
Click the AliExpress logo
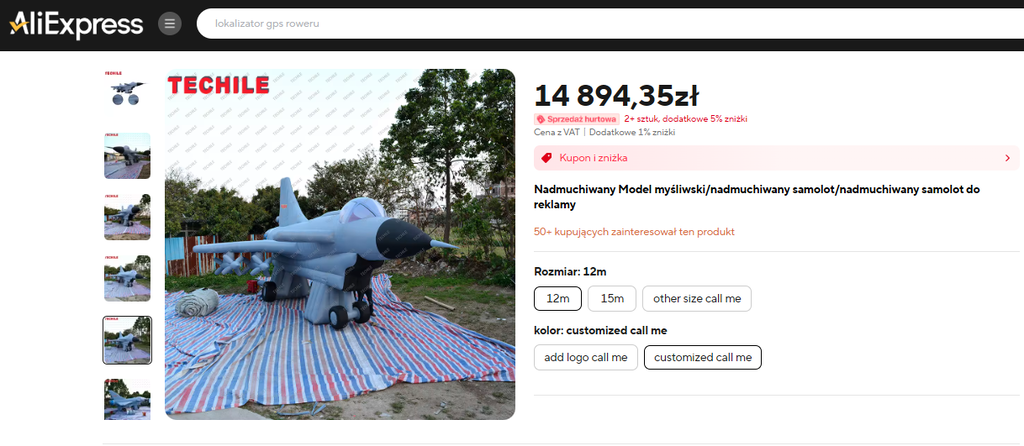[x=76, y=24]
